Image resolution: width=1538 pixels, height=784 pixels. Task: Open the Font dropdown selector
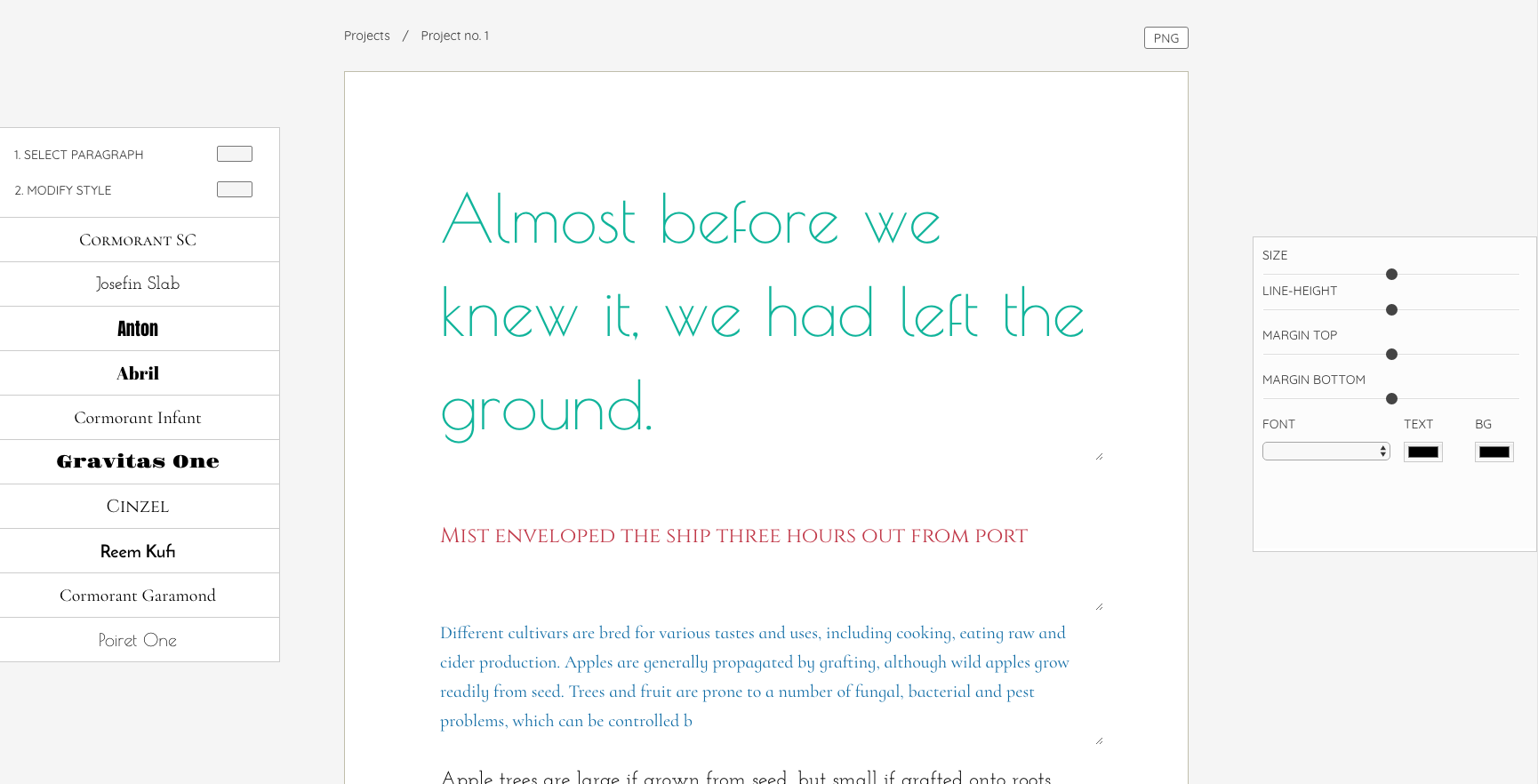1326,452
